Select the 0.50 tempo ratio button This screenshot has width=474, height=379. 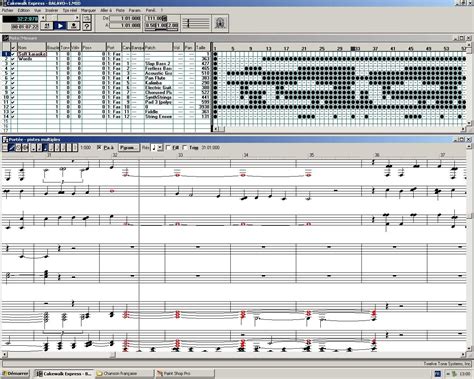pos(151,25)
